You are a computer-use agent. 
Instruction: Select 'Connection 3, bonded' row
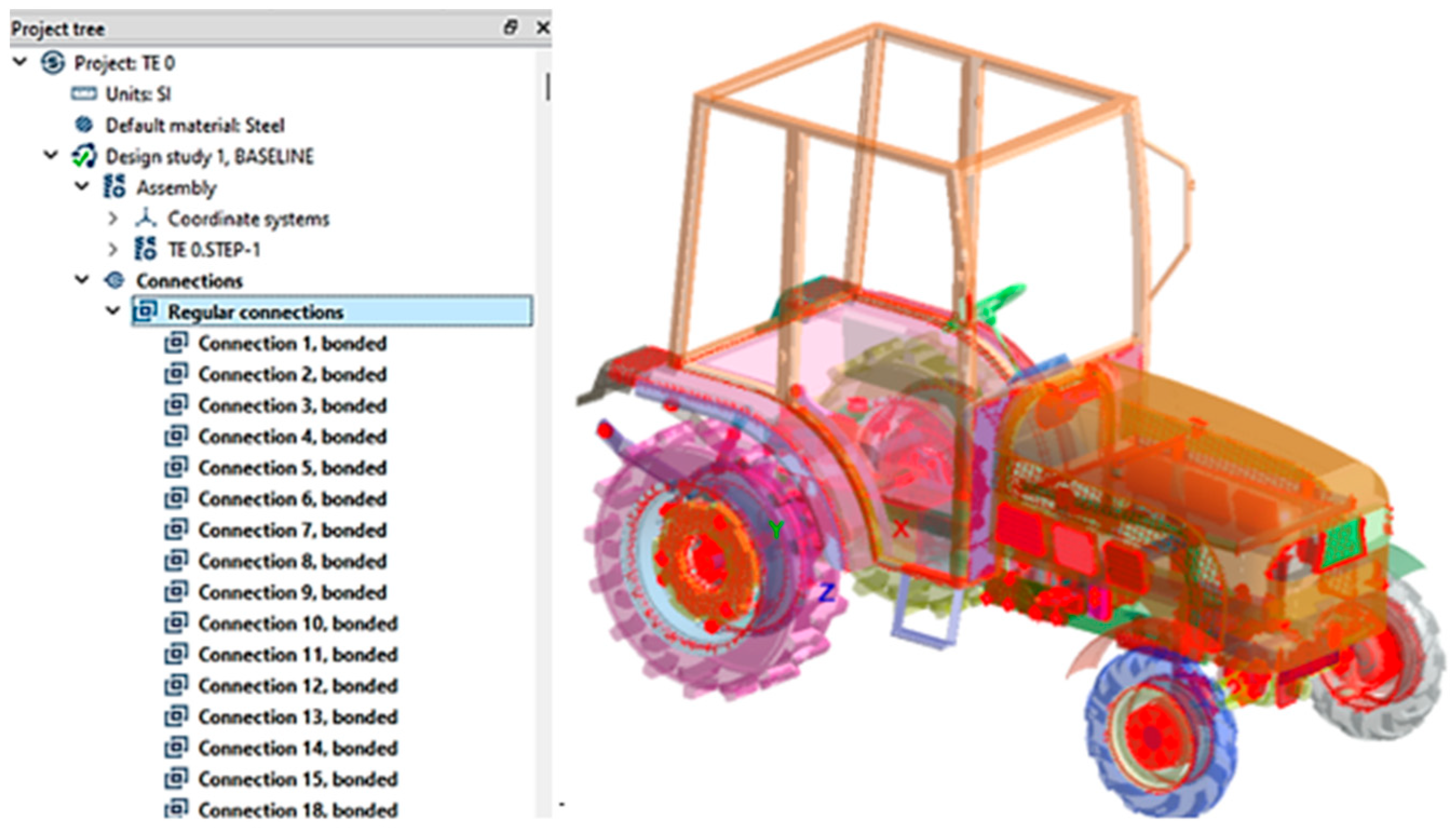(x=292, y=405)
